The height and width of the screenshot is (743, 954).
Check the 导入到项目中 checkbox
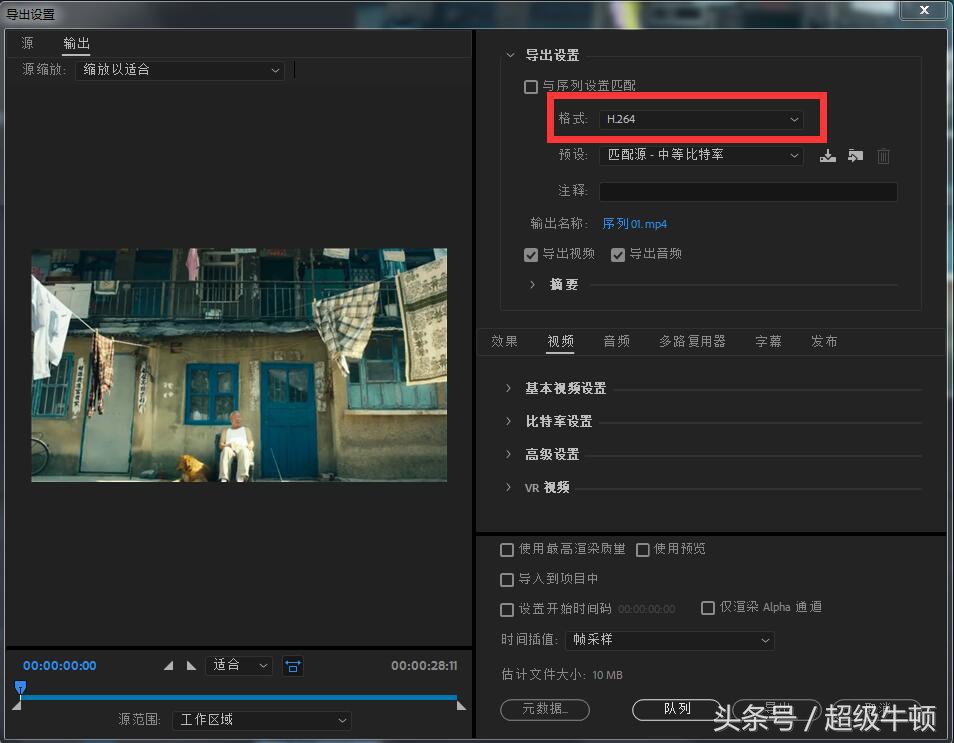[x=506, y=579]
